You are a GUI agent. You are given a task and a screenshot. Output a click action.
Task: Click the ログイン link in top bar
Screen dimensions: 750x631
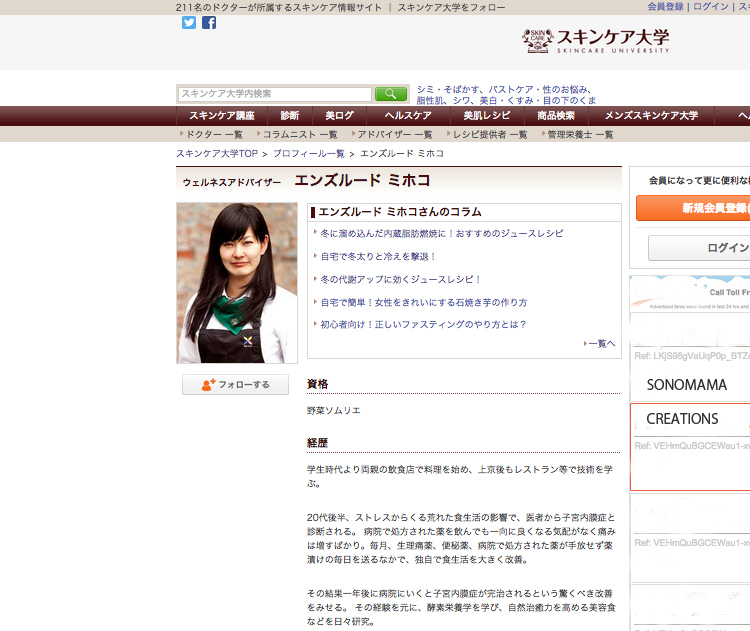click(711, 7)
